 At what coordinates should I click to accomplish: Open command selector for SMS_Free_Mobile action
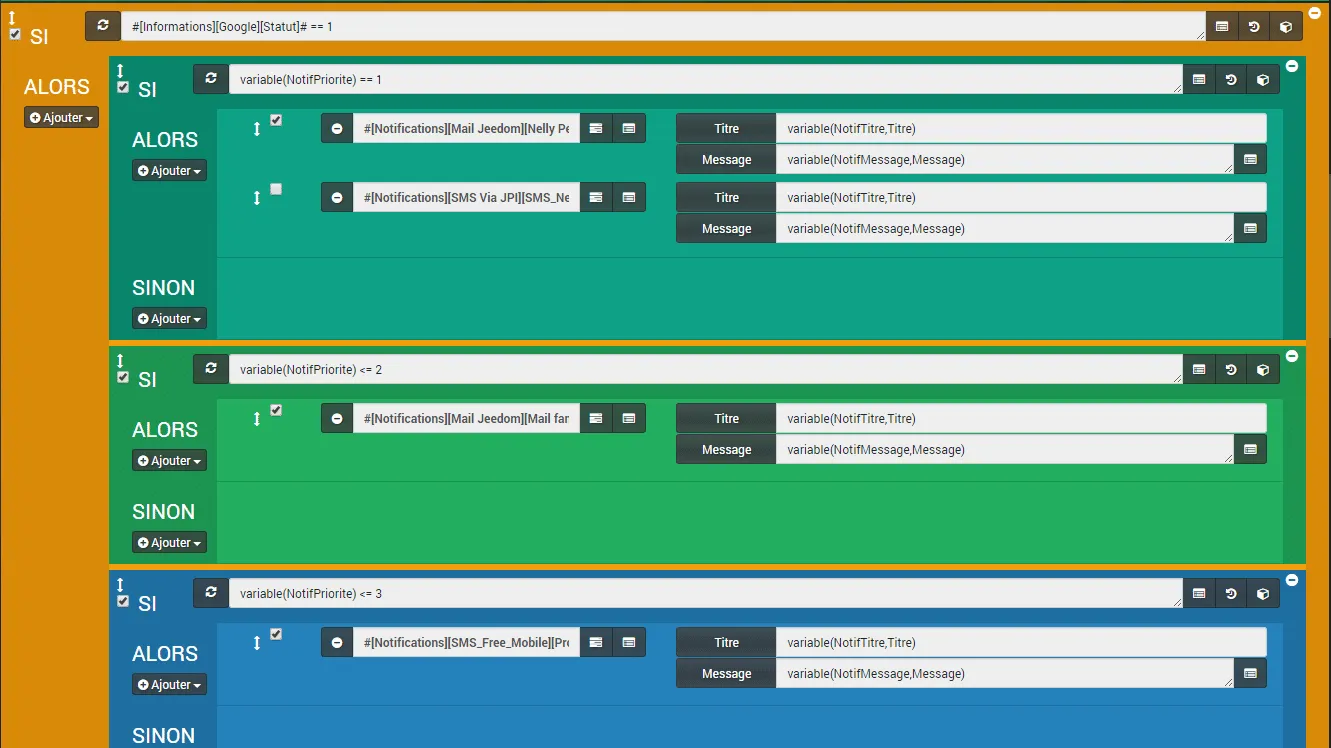[629, 642]
